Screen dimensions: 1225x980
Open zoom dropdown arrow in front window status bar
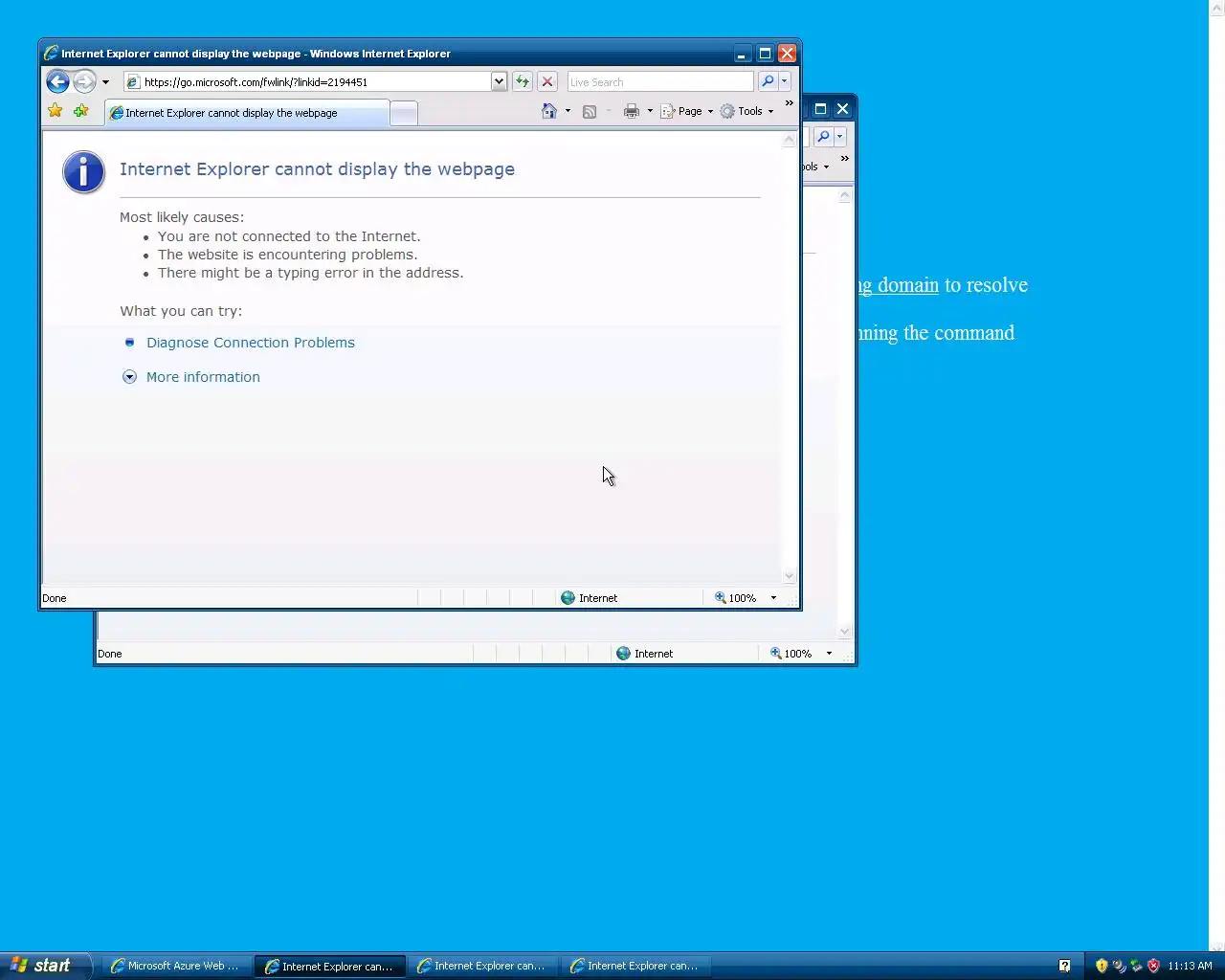(x=773, y=598)
